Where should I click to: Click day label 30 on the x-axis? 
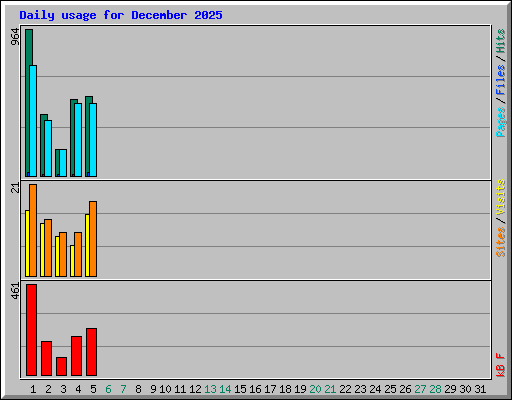point(465,389)
